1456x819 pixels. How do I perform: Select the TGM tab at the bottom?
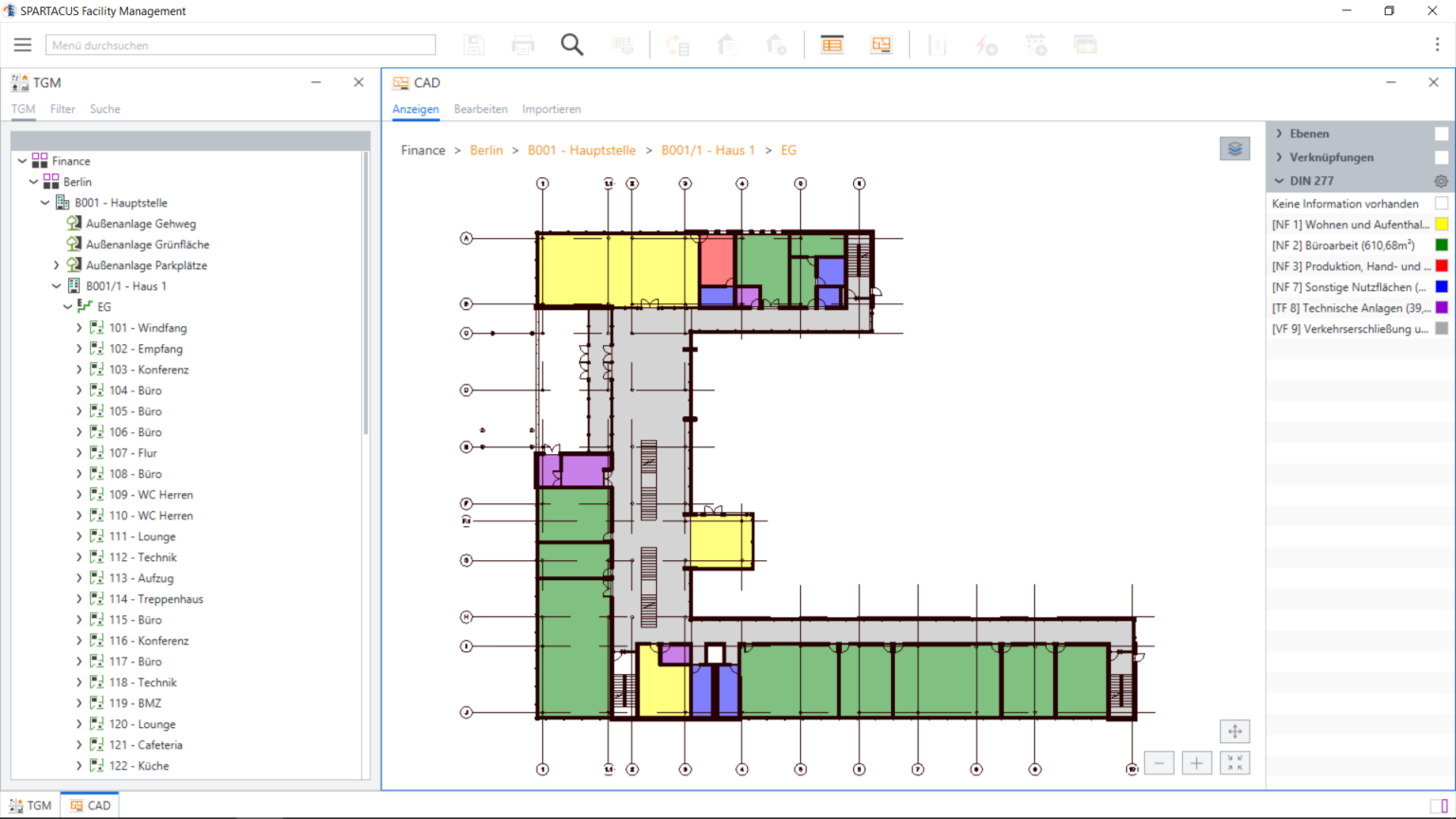click(x=29, y=805)
